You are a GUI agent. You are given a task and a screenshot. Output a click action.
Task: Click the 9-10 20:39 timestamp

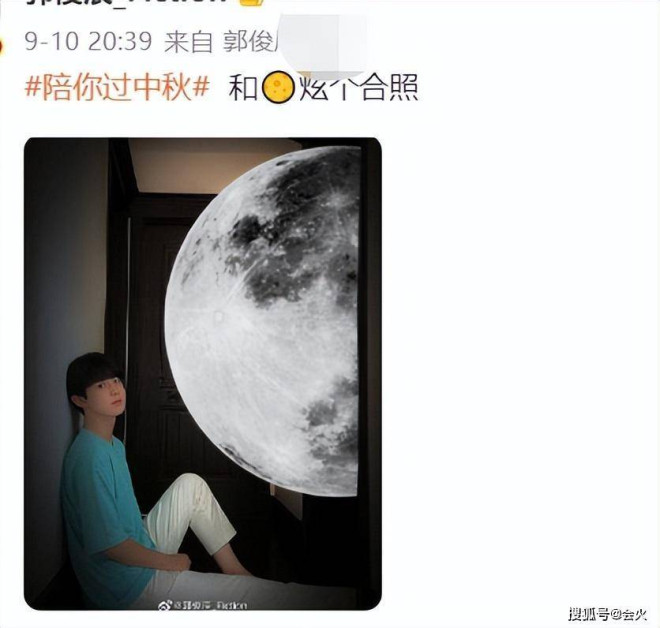[x=88, y=42]
